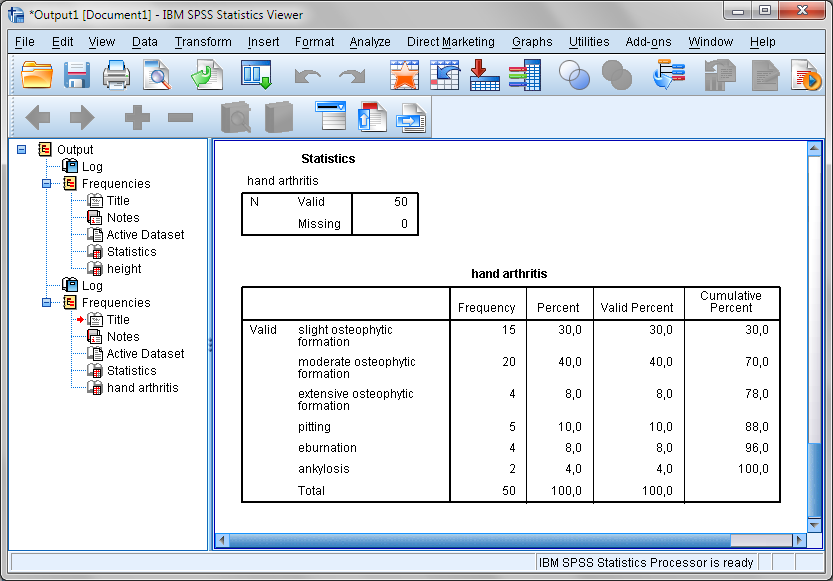Click the gray magnifier book Show icon
This screenshot has height=581, width=833.
point(235,117)
